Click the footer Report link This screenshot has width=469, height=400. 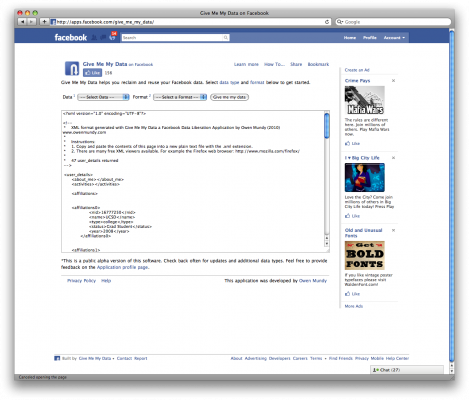point(141,358)
